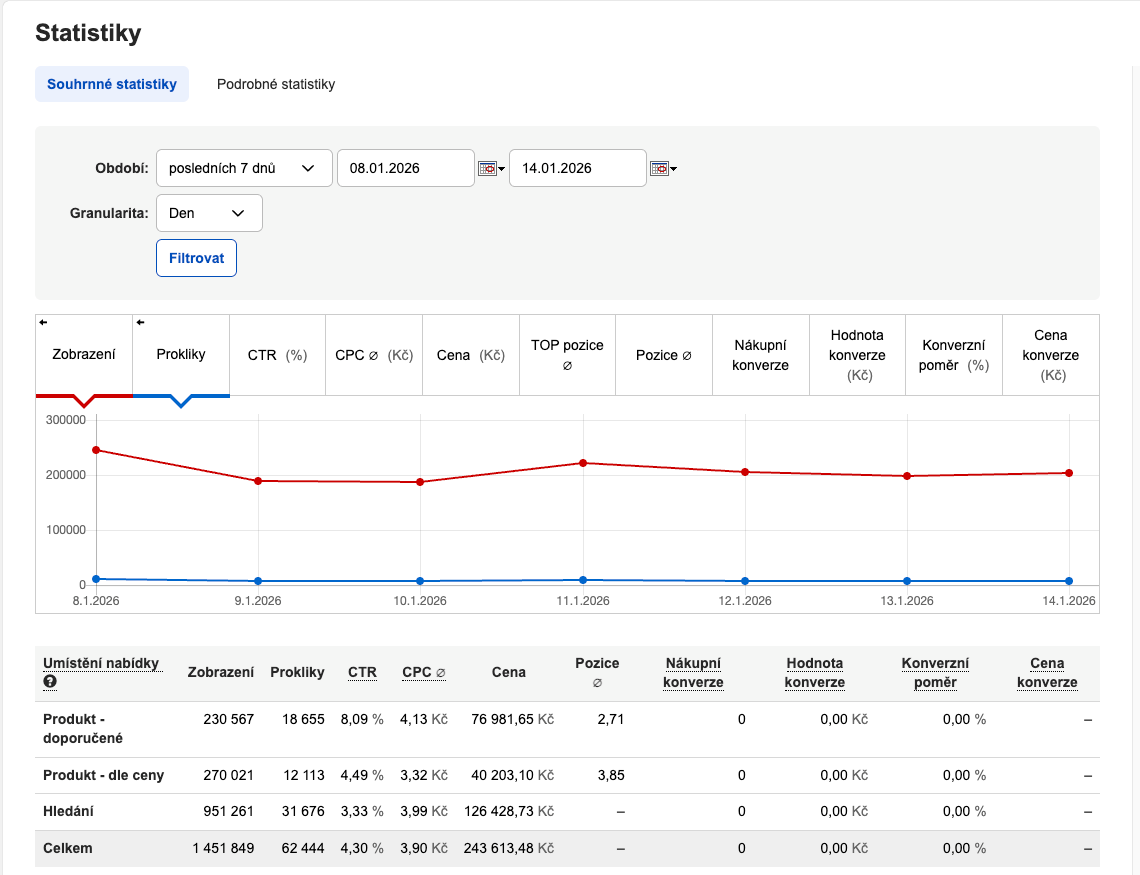This screenshot has height=875, width=1140.
Task: Click small arrow icon in Zobrazení tile
Action: (43, 322)
